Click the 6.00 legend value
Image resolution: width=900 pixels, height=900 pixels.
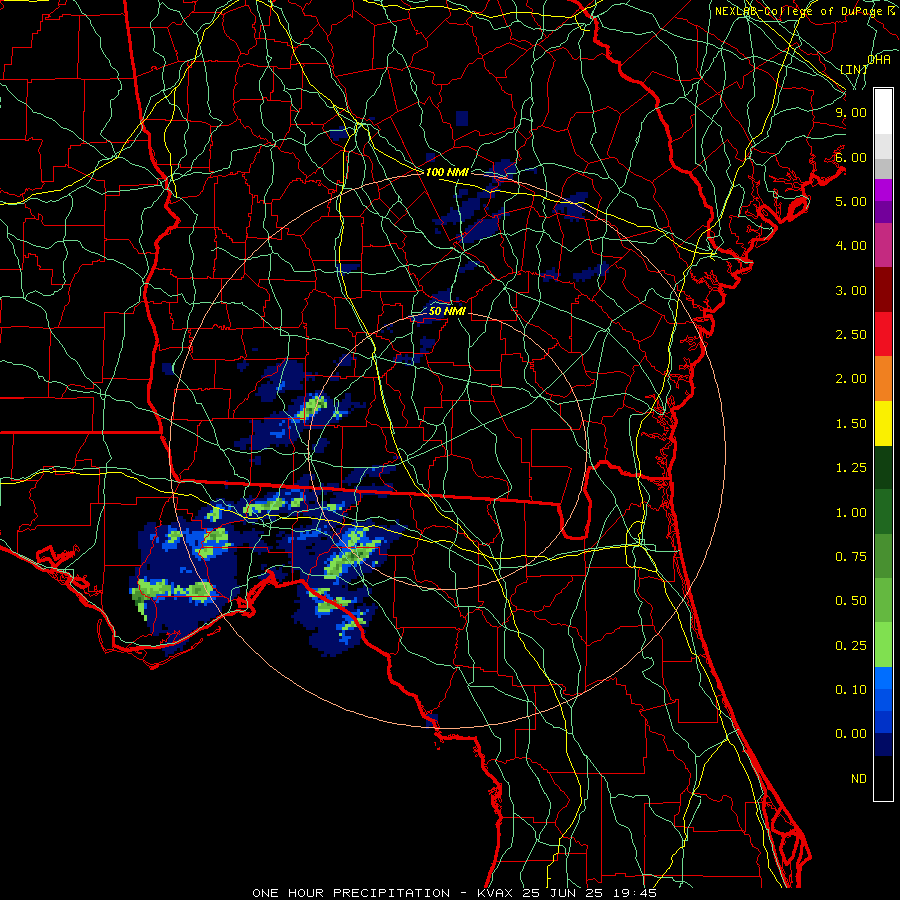(851, 157)
